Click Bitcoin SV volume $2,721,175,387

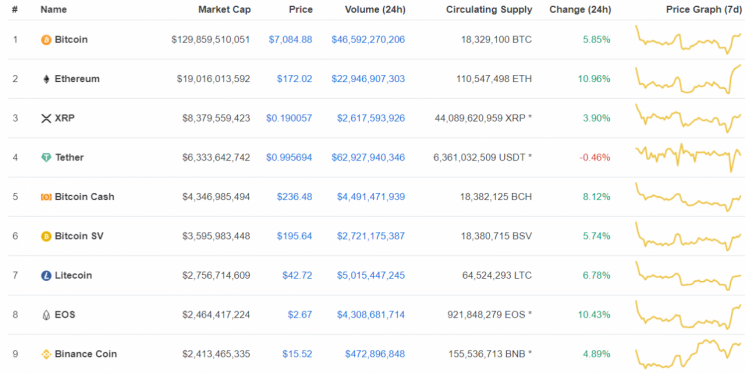371,236
